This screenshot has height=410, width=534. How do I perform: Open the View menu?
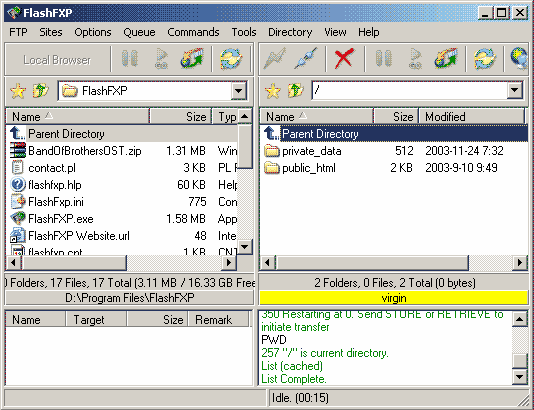335,32
